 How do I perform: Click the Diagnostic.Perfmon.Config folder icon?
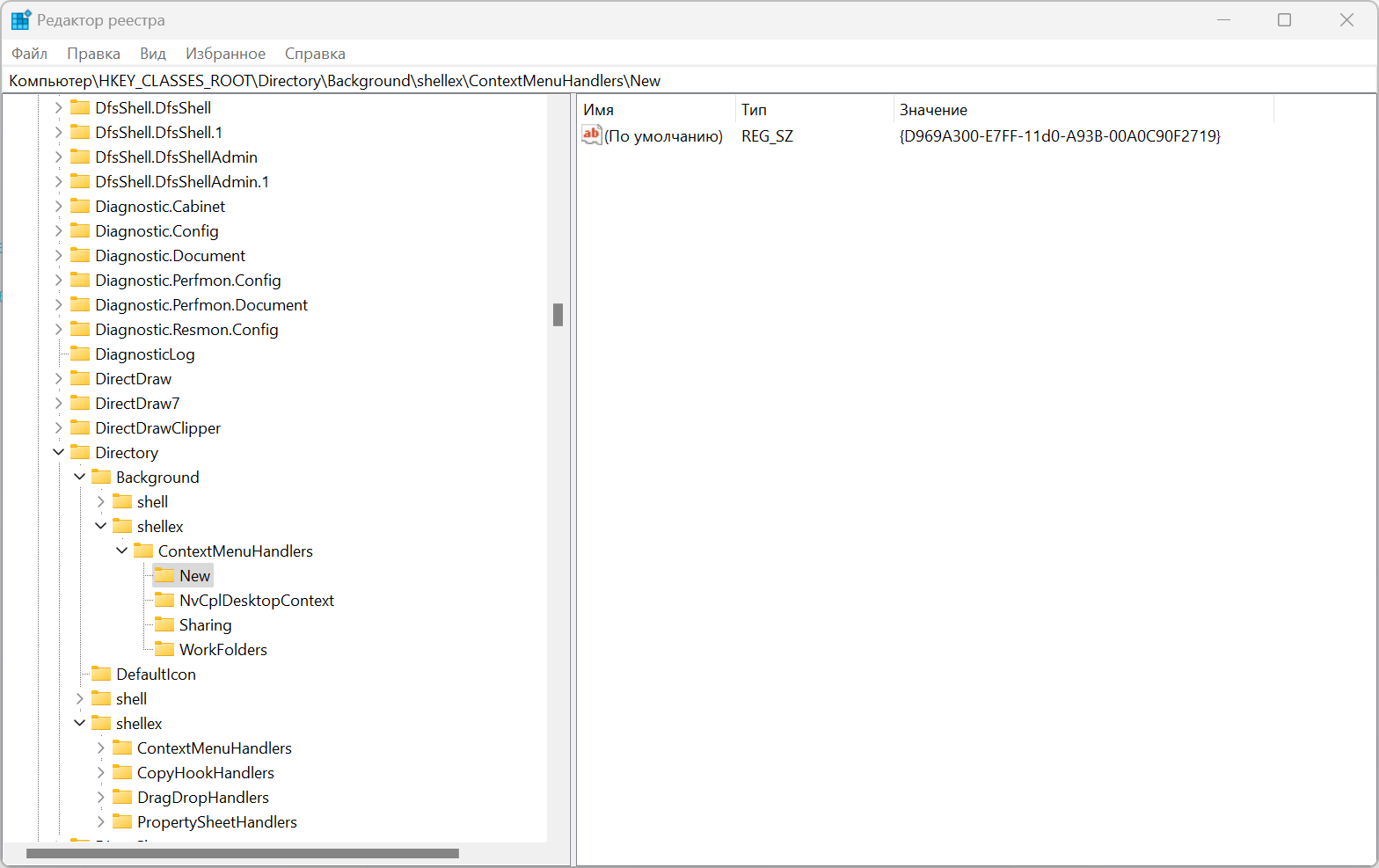click(80, 280)
